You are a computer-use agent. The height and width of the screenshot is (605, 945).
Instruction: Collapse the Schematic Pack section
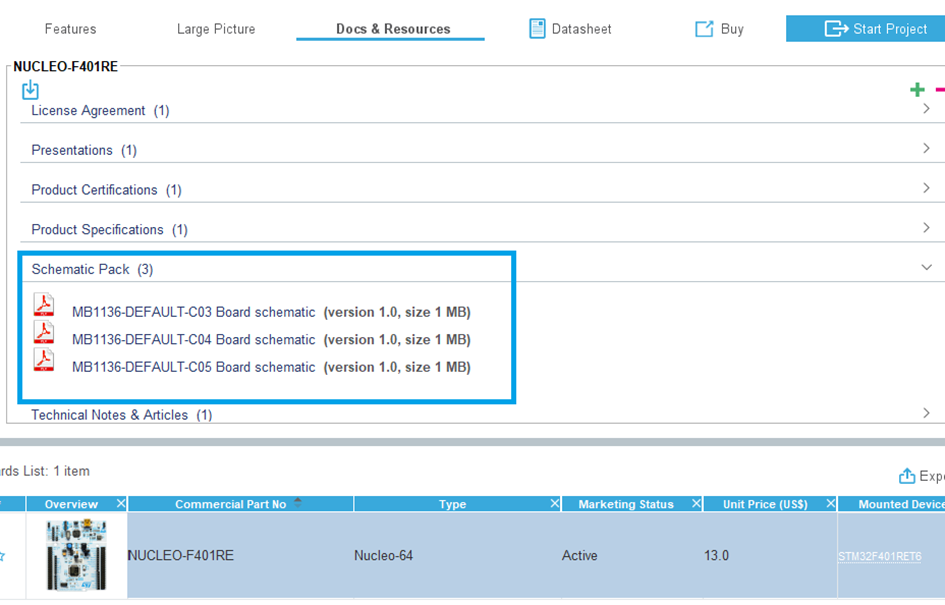coord(926,267)
